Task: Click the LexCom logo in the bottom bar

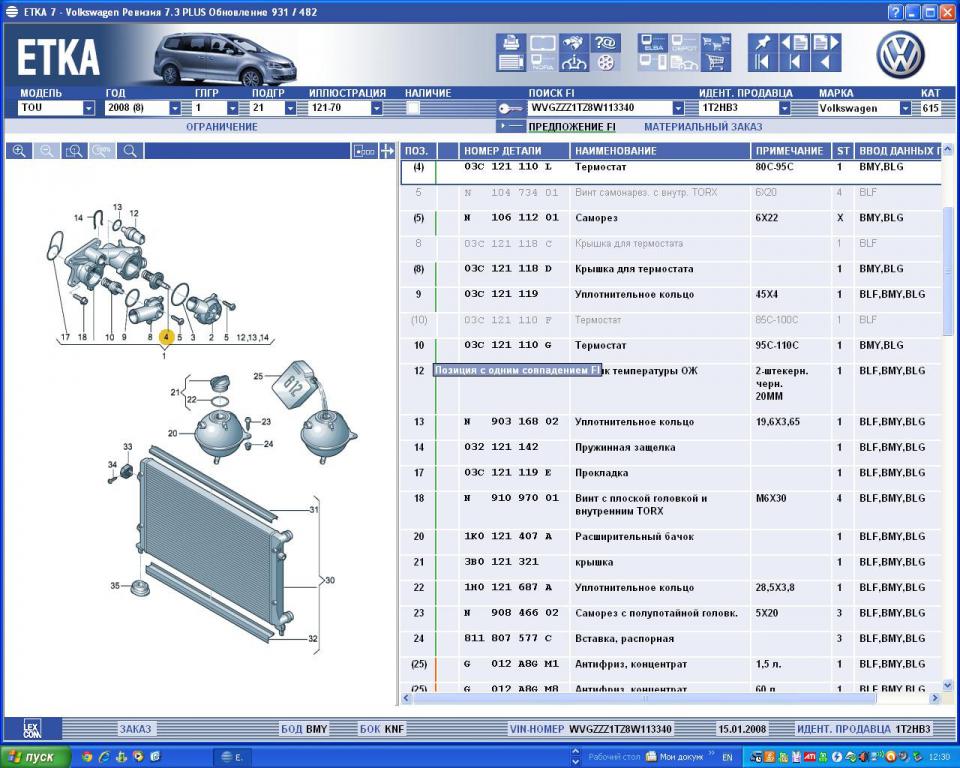Action: 32,729
